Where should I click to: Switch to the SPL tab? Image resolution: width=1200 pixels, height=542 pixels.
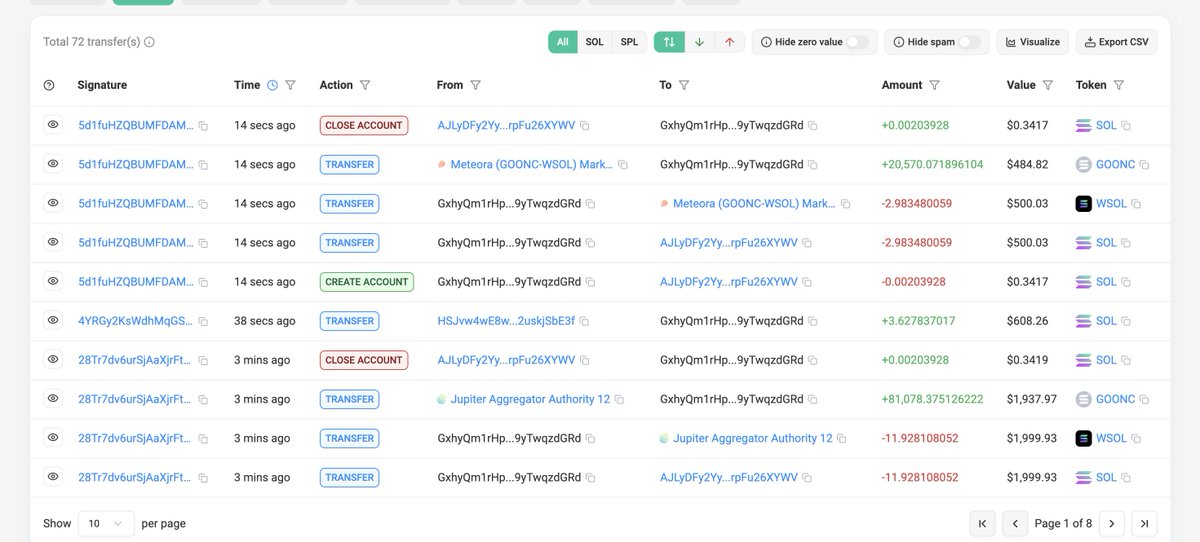click(629, 42)
